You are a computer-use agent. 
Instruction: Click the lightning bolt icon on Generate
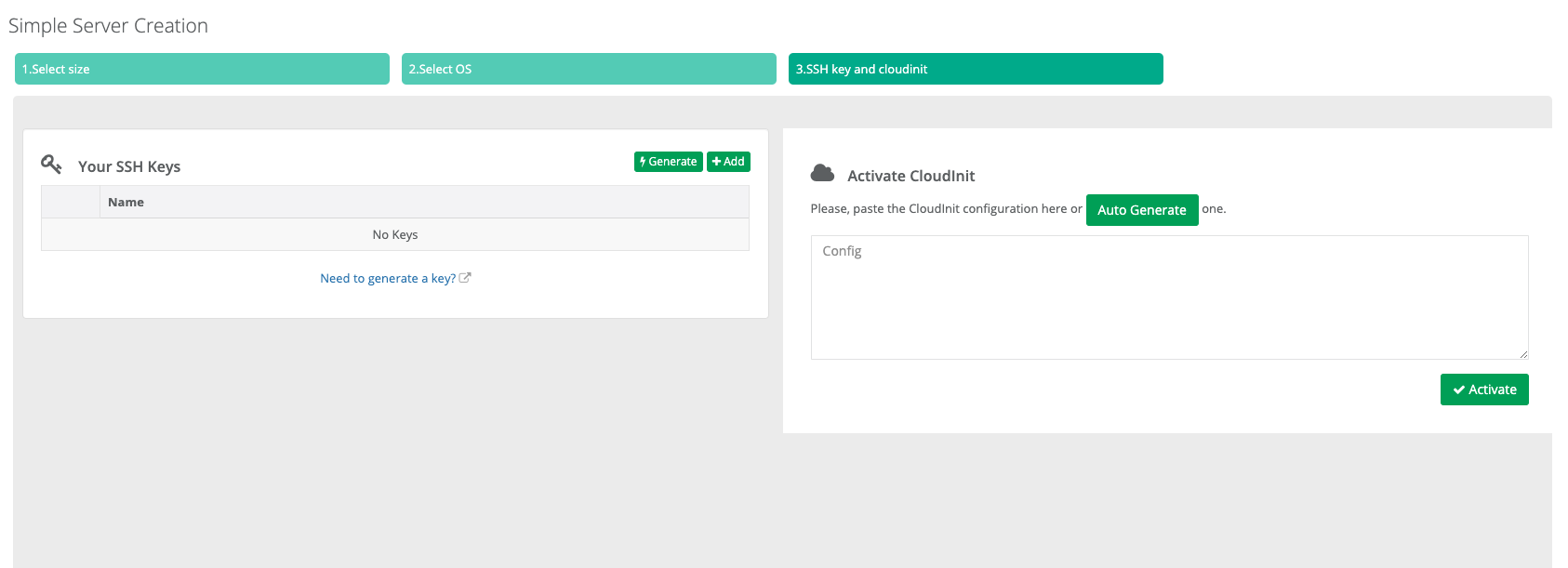[x=643, y=162]
